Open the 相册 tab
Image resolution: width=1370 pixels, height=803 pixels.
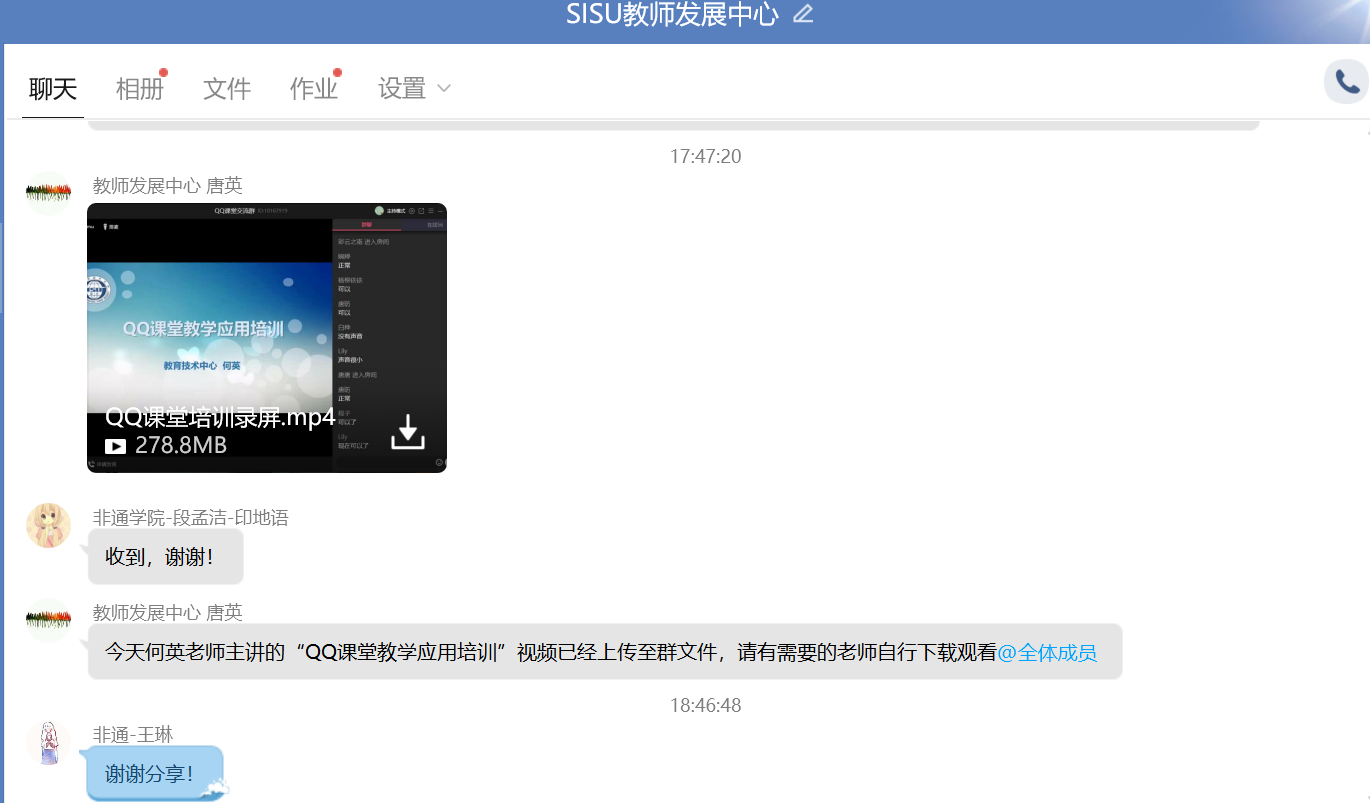[139, 89]
